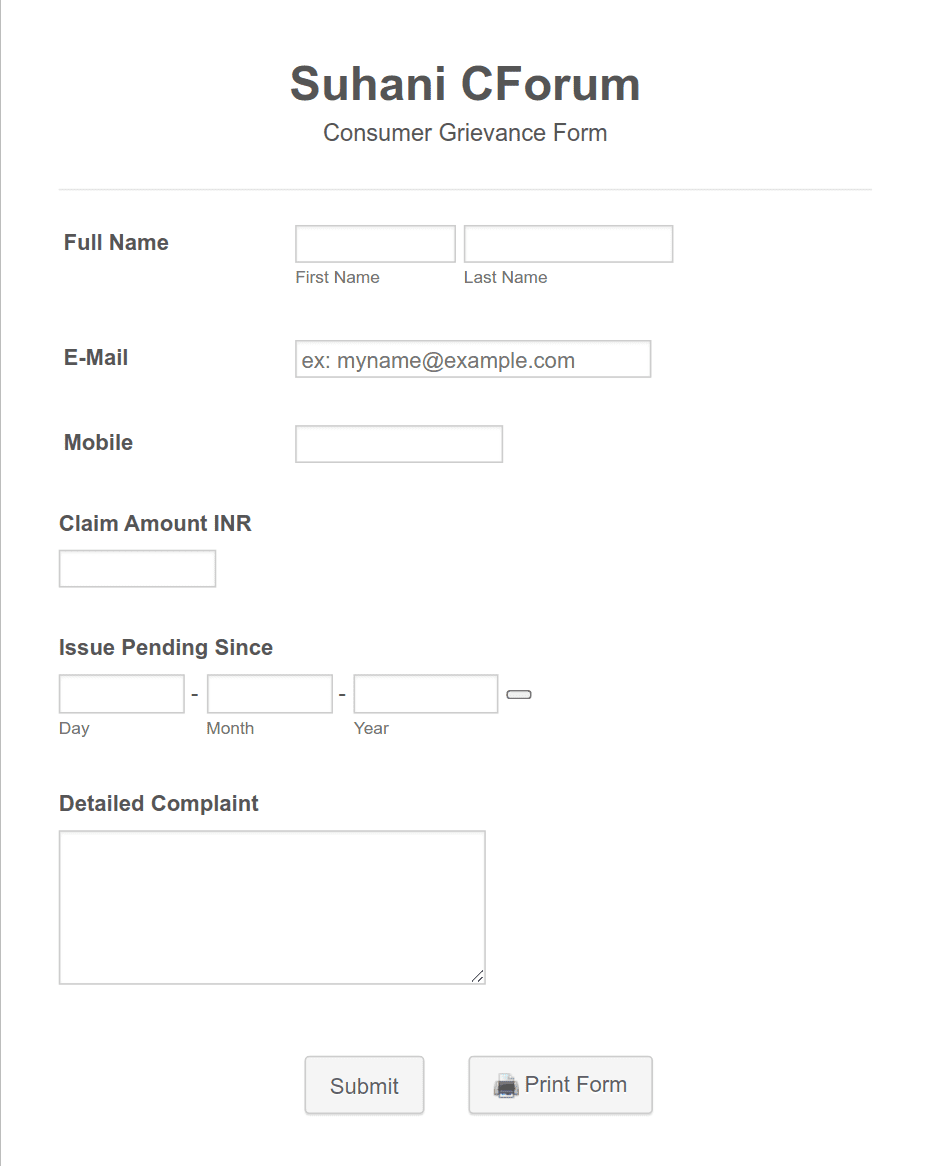Select the Year input box

pyautogui.click(x=426, y=694)
